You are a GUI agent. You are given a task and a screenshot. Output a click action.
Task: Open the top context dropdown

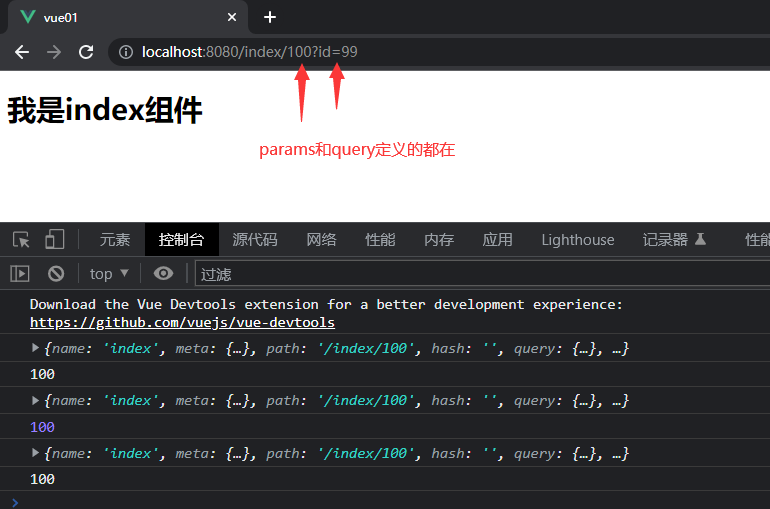(x=109, y=273)
